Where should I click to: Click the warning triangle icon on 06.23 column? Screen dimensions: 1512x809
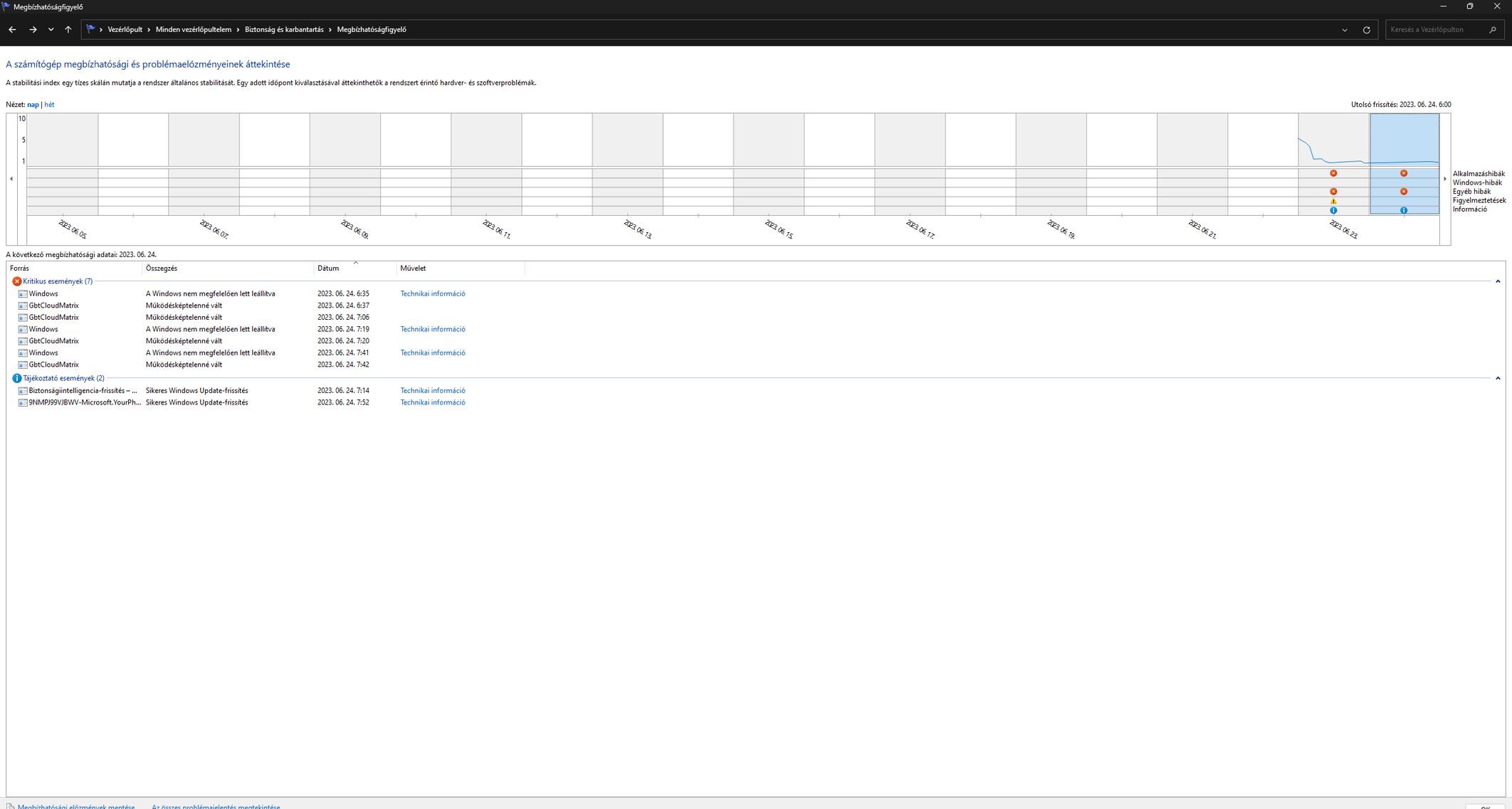[1333, 201]
